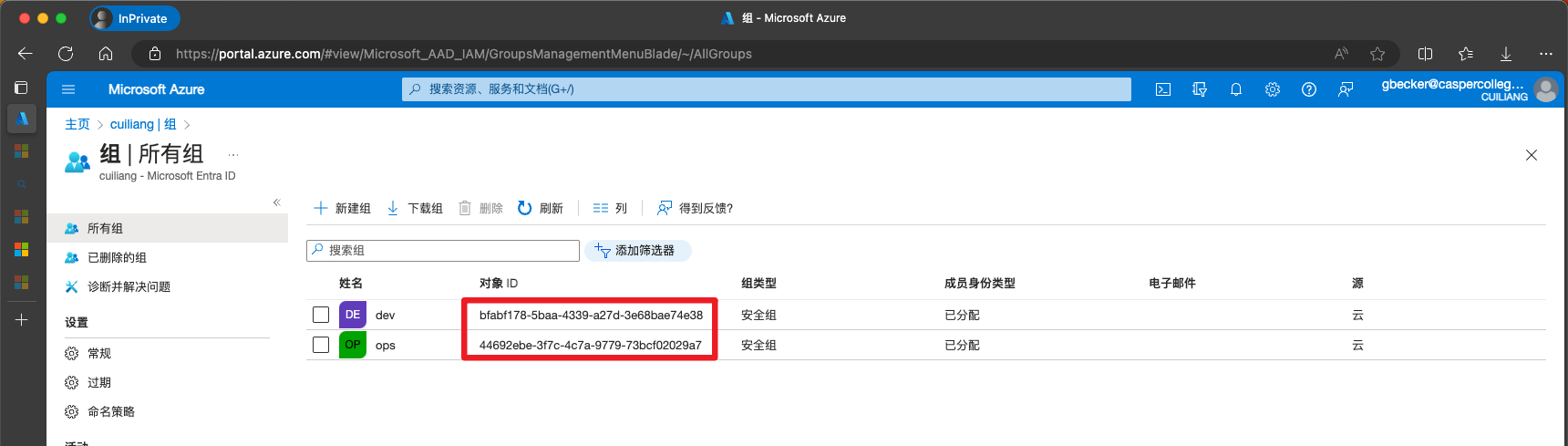Collapse the left navigation with the double chevron
Screen dimensions: 1568x446
tap(276, 202)
